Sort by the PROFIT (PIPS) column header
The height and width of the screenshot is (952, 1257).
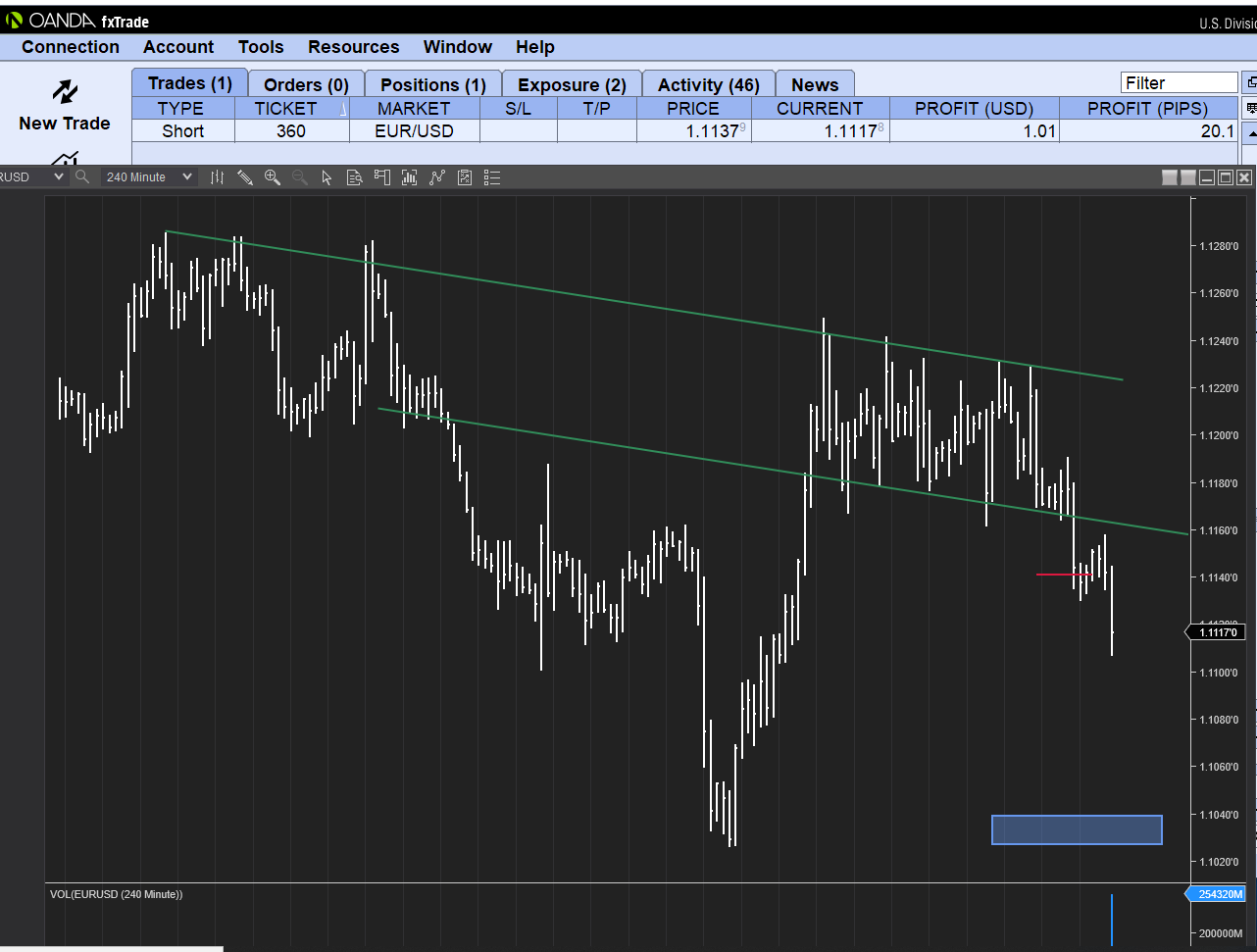point(1148,108)
